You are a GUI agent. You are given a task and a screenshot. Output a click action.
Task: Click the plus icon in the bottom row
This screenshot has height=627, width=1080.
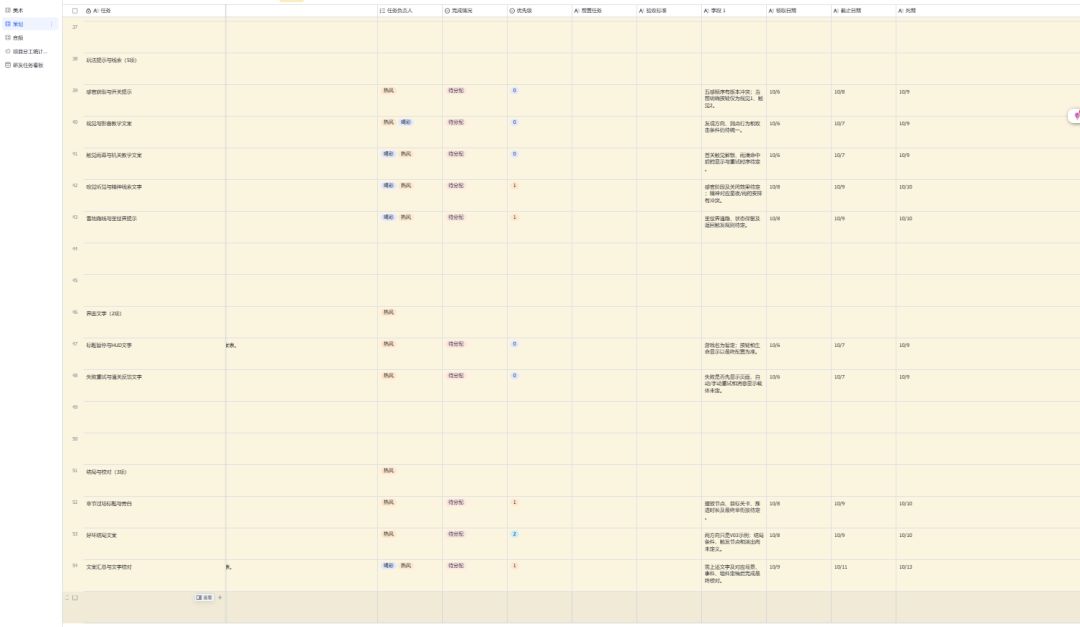point(220,598)
